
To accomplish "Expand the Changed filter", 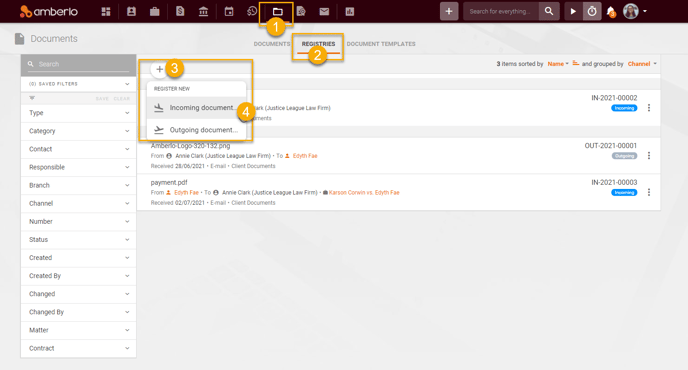I will point(79,294).
